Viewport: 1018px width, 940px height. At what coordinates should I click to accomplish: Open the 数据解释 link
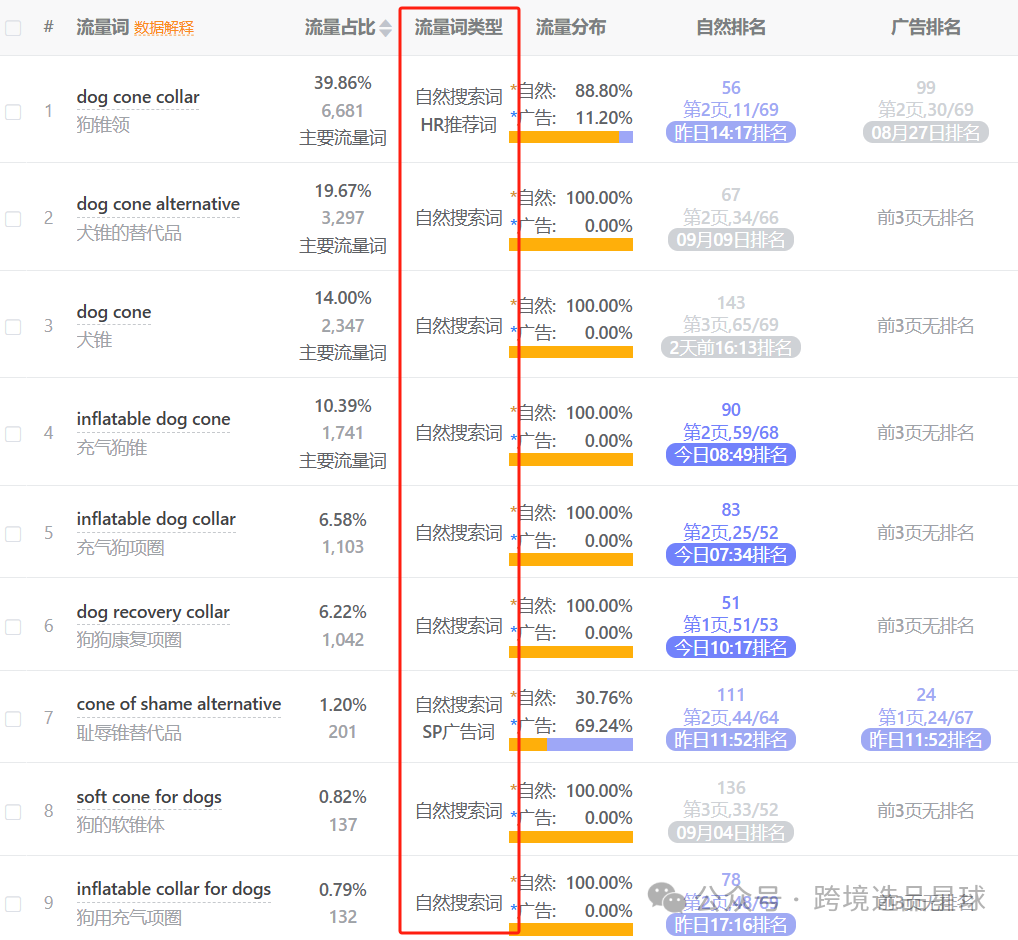[164, 28]
